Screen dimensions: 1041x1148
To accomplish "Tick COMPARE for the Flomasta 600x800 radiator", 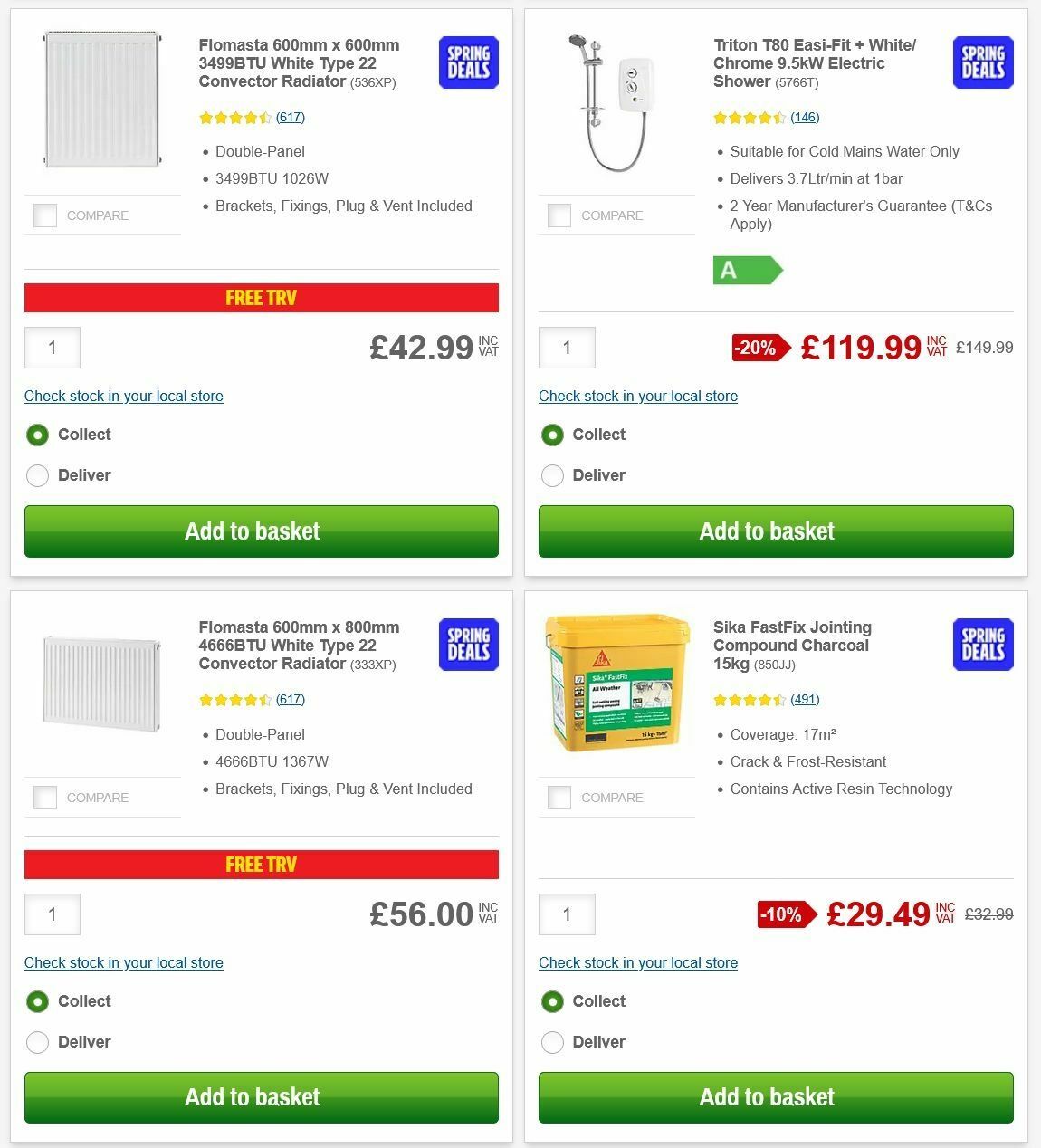I will click(44, 798).
